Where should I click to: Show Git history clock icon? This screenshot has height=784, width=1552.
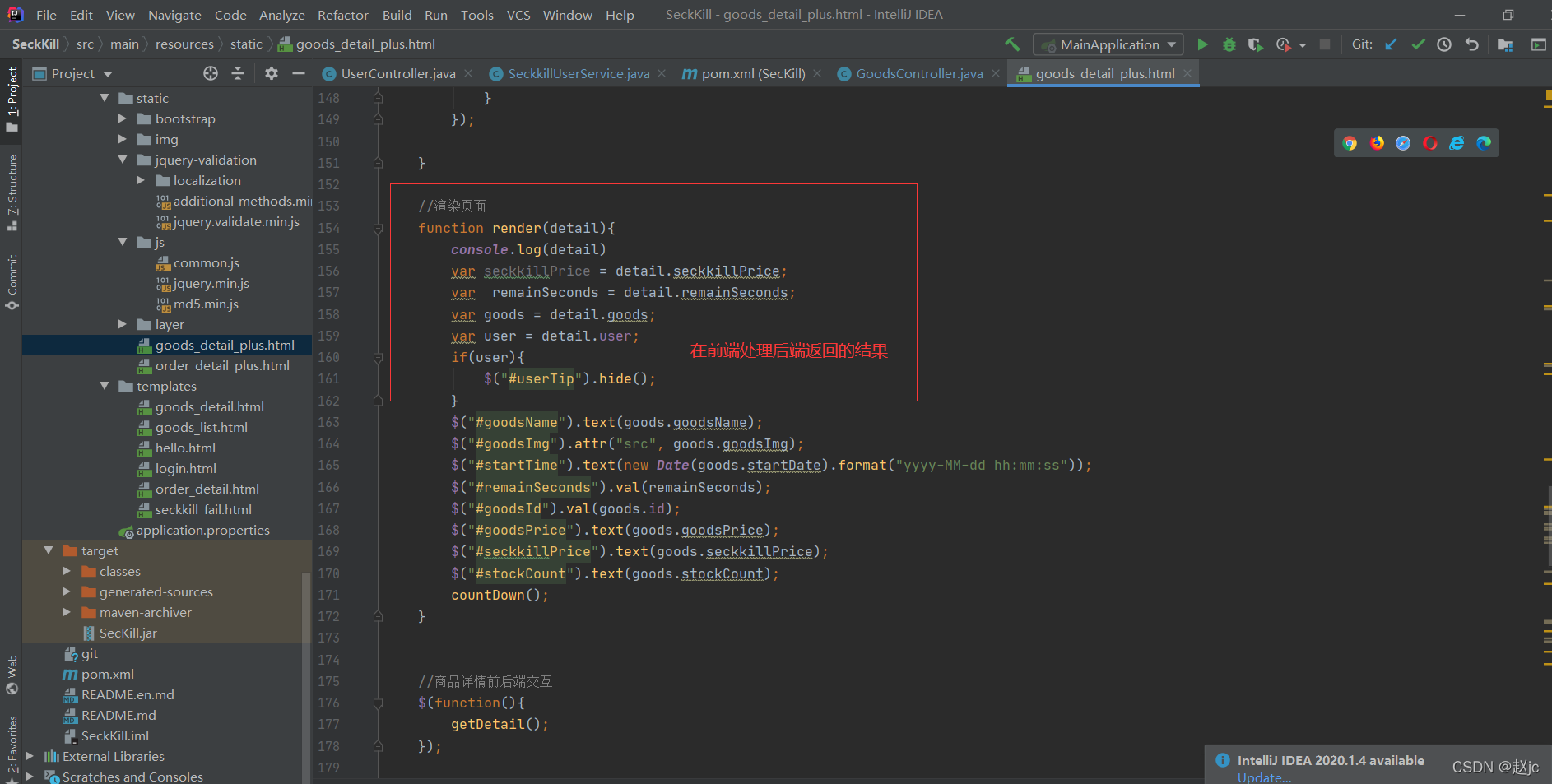pyautogui.click(x=1444, y=44)
